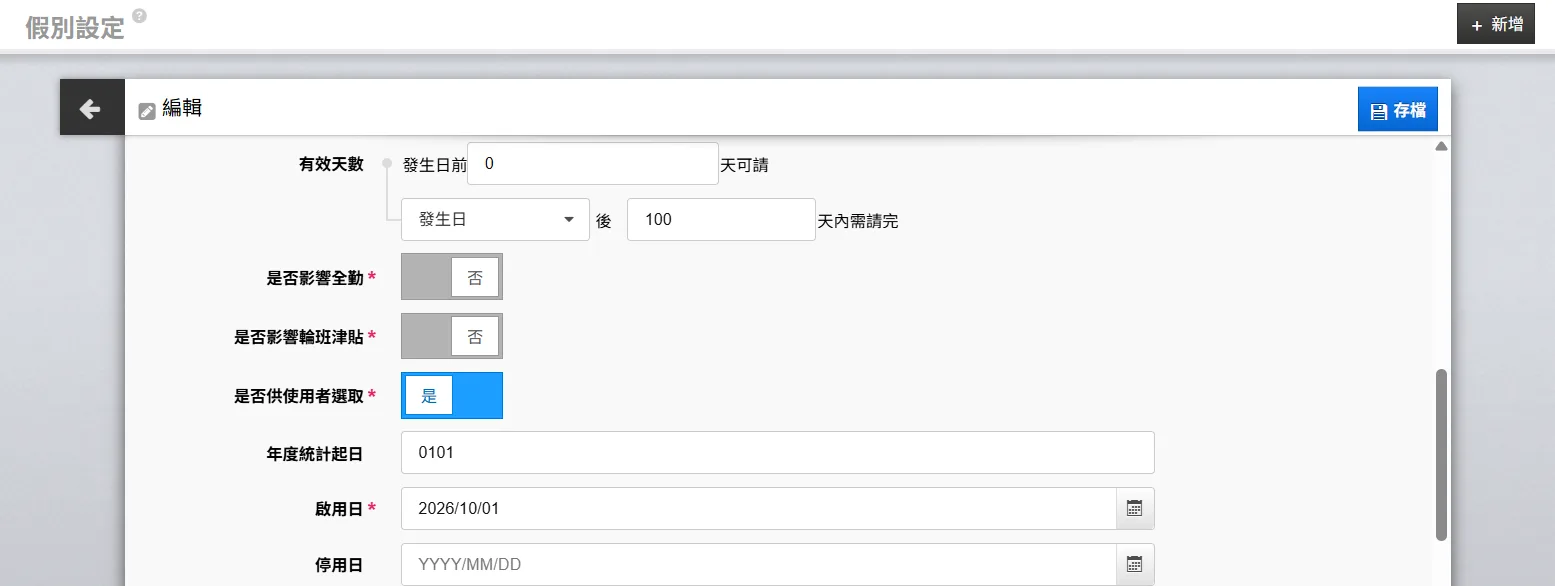The image size is (1555, 586).
Task: Click the 有效天數 label
Action: 331,164
